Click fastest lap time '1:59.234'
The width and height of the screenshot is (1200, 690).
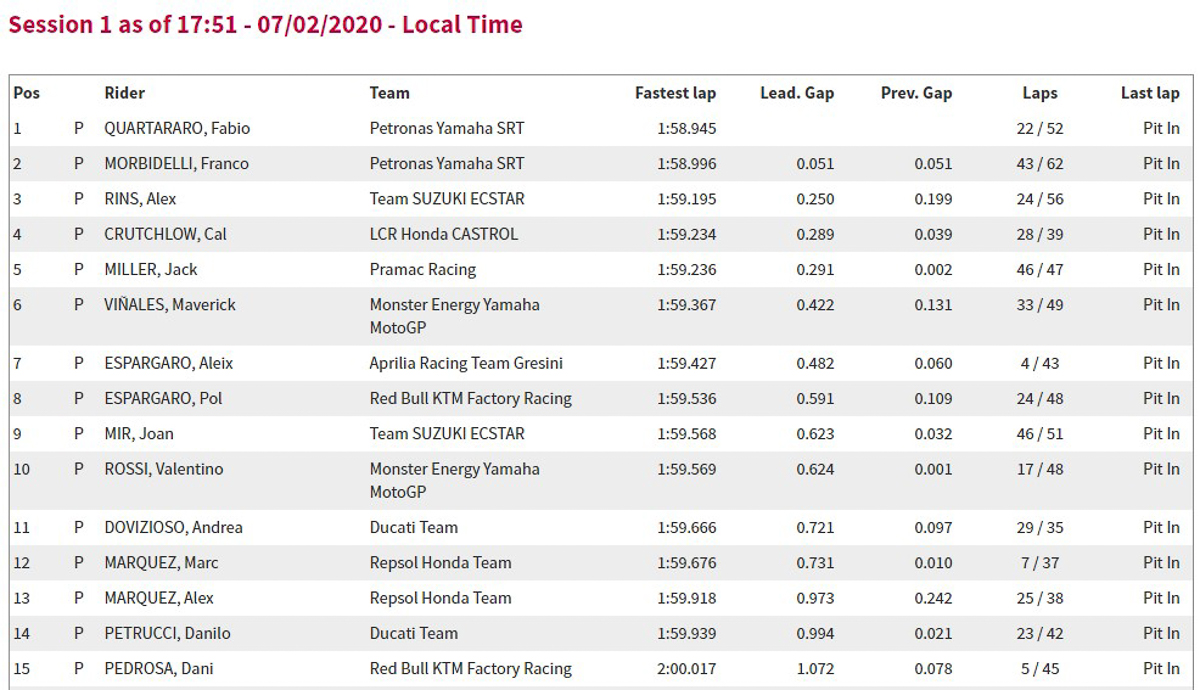pyautogui.click(x=687, y=234)
